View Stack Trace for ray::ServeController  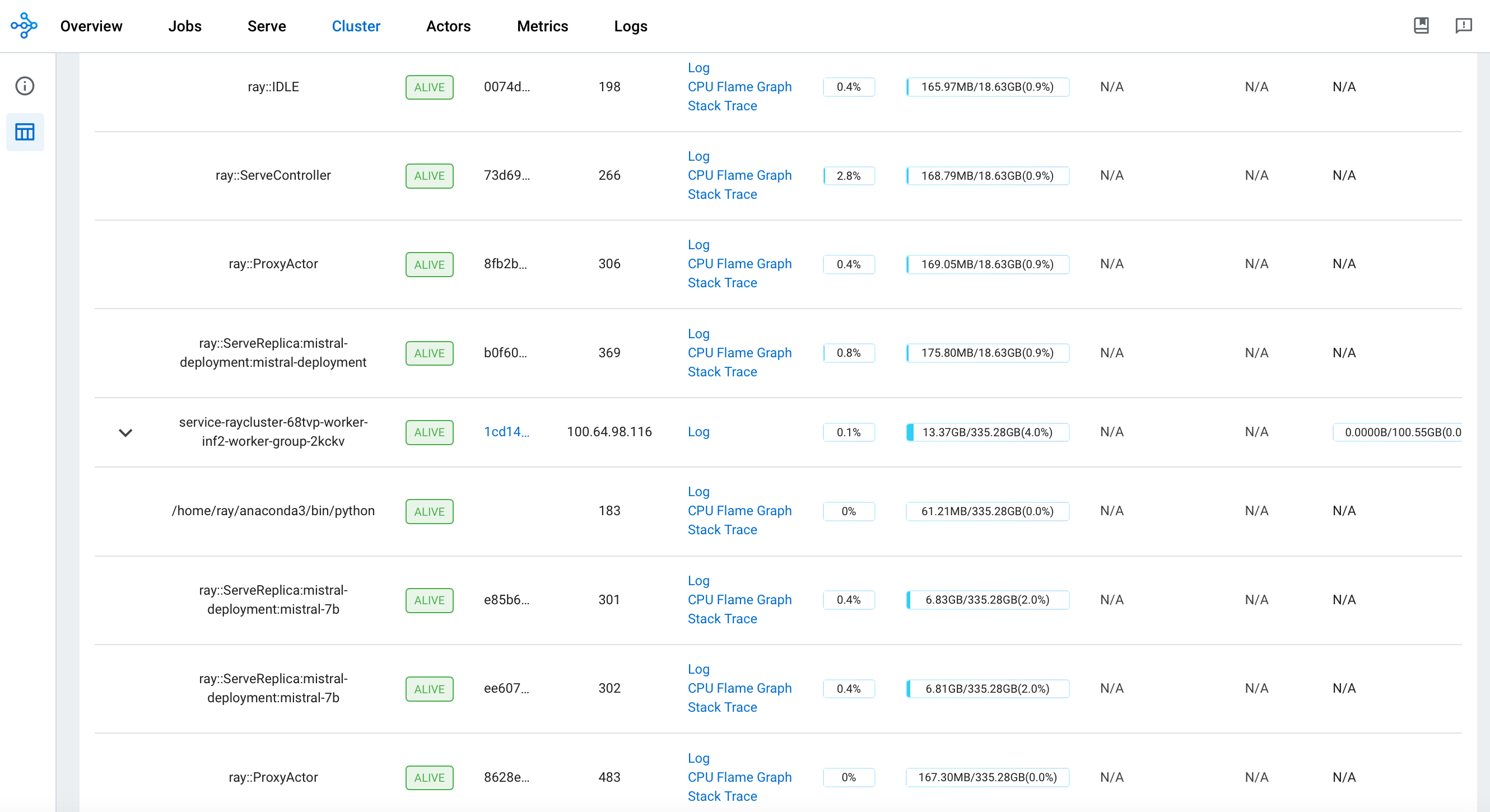tap(723, 194)
